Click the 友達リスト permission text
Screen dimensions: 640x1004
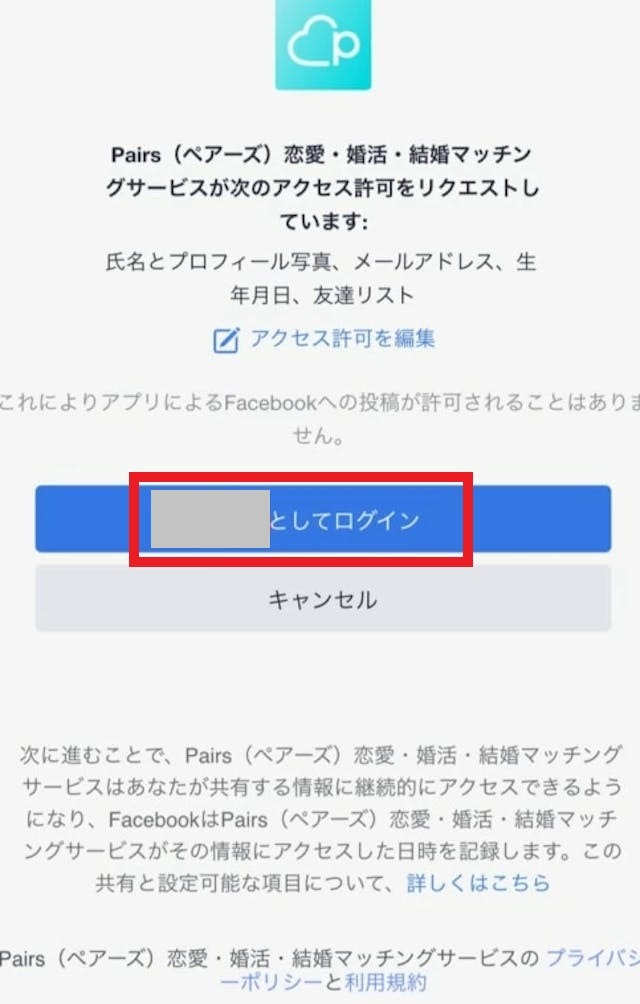point(363,295)
